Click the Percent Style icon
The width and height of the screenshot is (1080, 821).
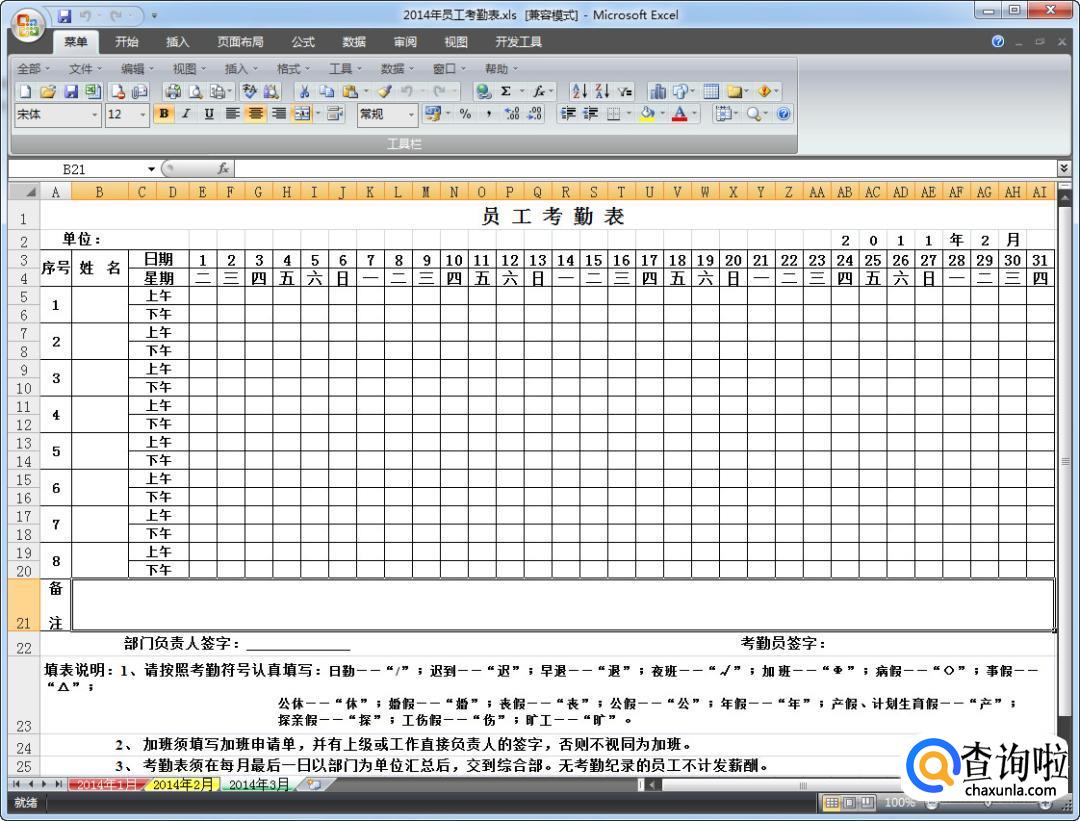pyautogui.click(x=465, y=114)
